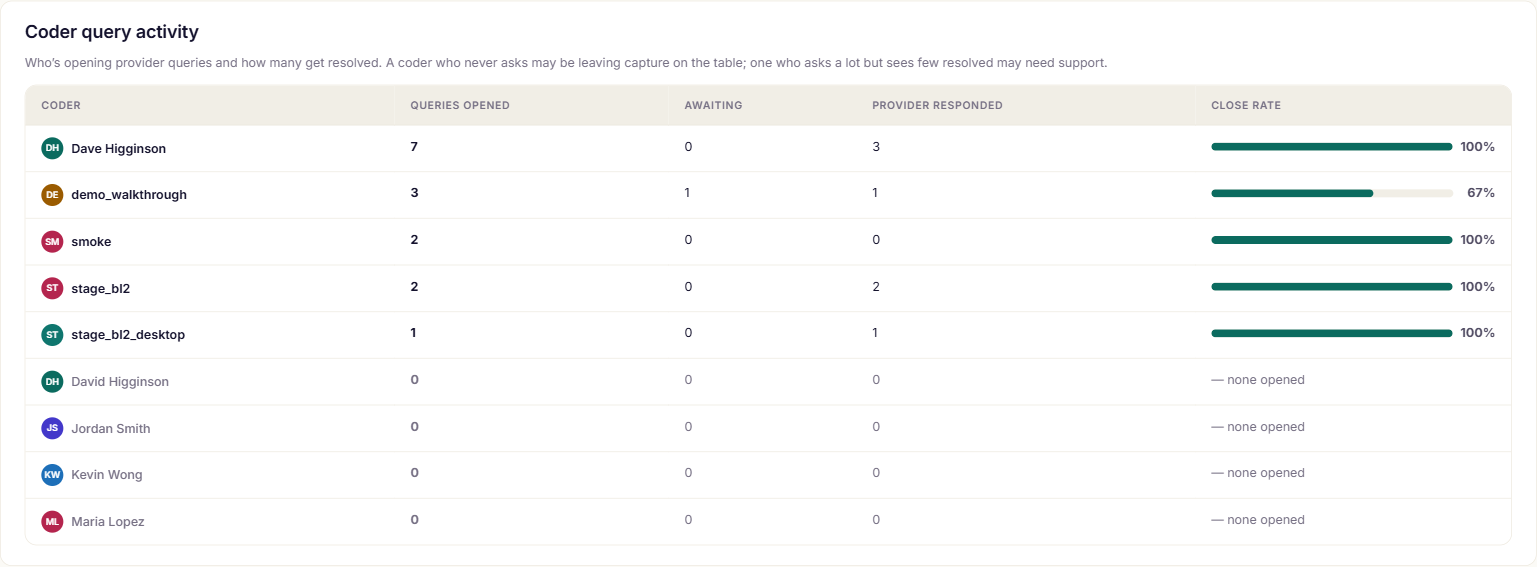Click the ST avatar beside stage_bl2_desktop
Image resolution: width=1537 pixels, height=567 pixels.
point(52,335)
